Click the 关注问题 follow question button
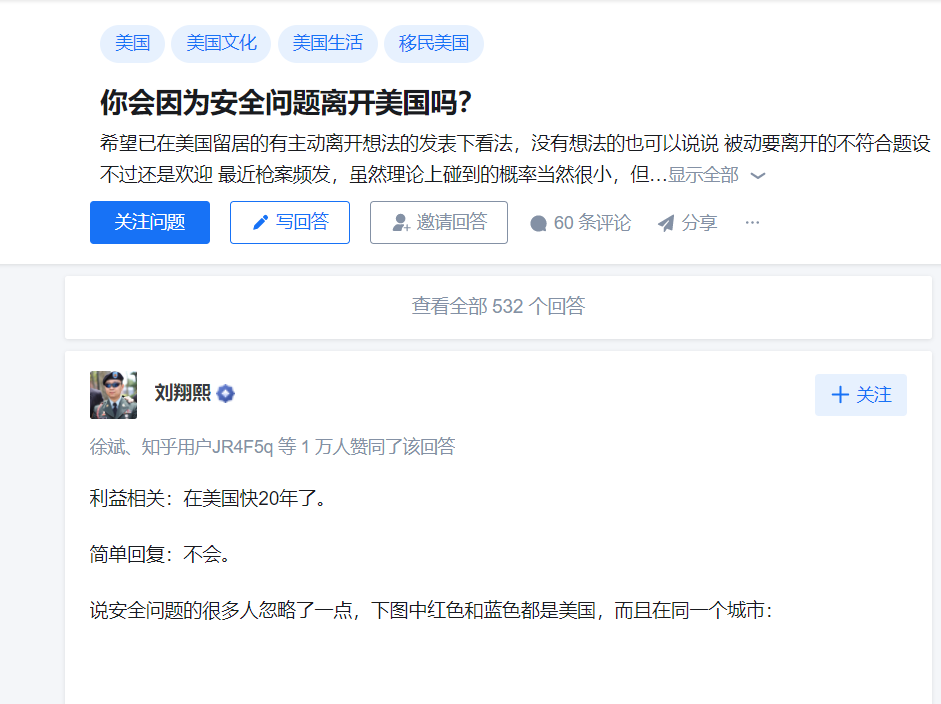 pos(150,223)
